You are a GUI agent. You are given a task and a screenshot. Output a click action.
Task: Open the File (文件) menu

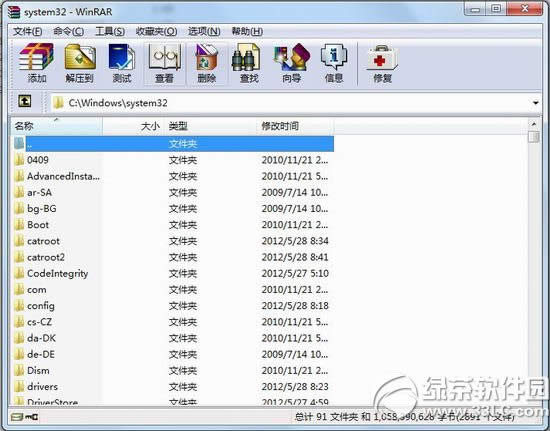tap(27, 32)
